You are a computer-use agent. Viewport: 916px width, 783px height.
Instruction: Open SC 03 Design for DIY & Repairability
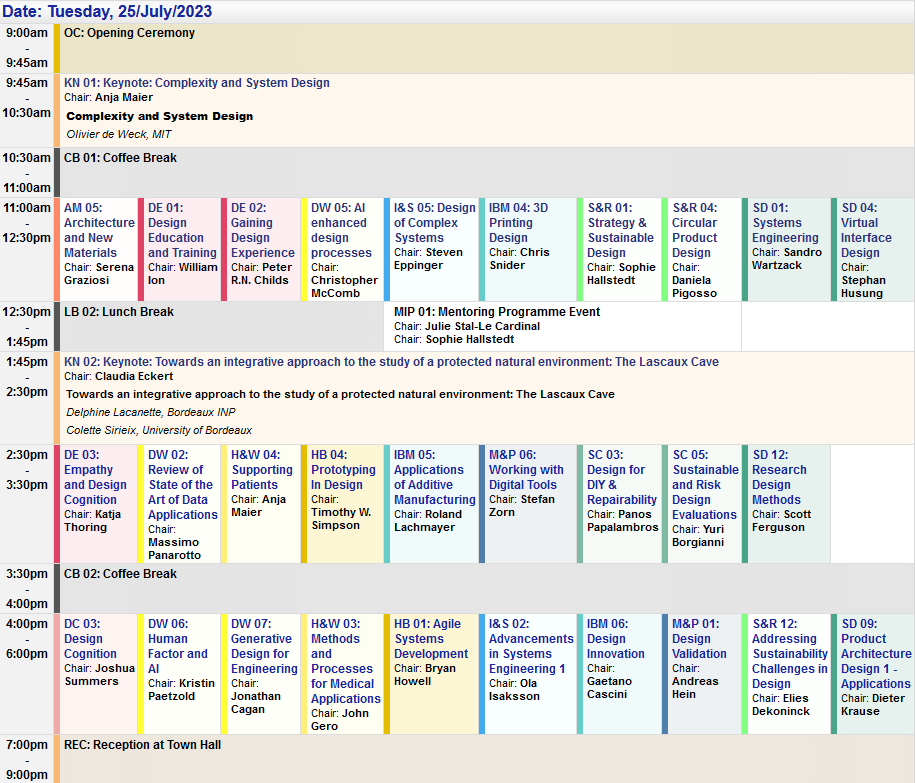tap(622, 477)
